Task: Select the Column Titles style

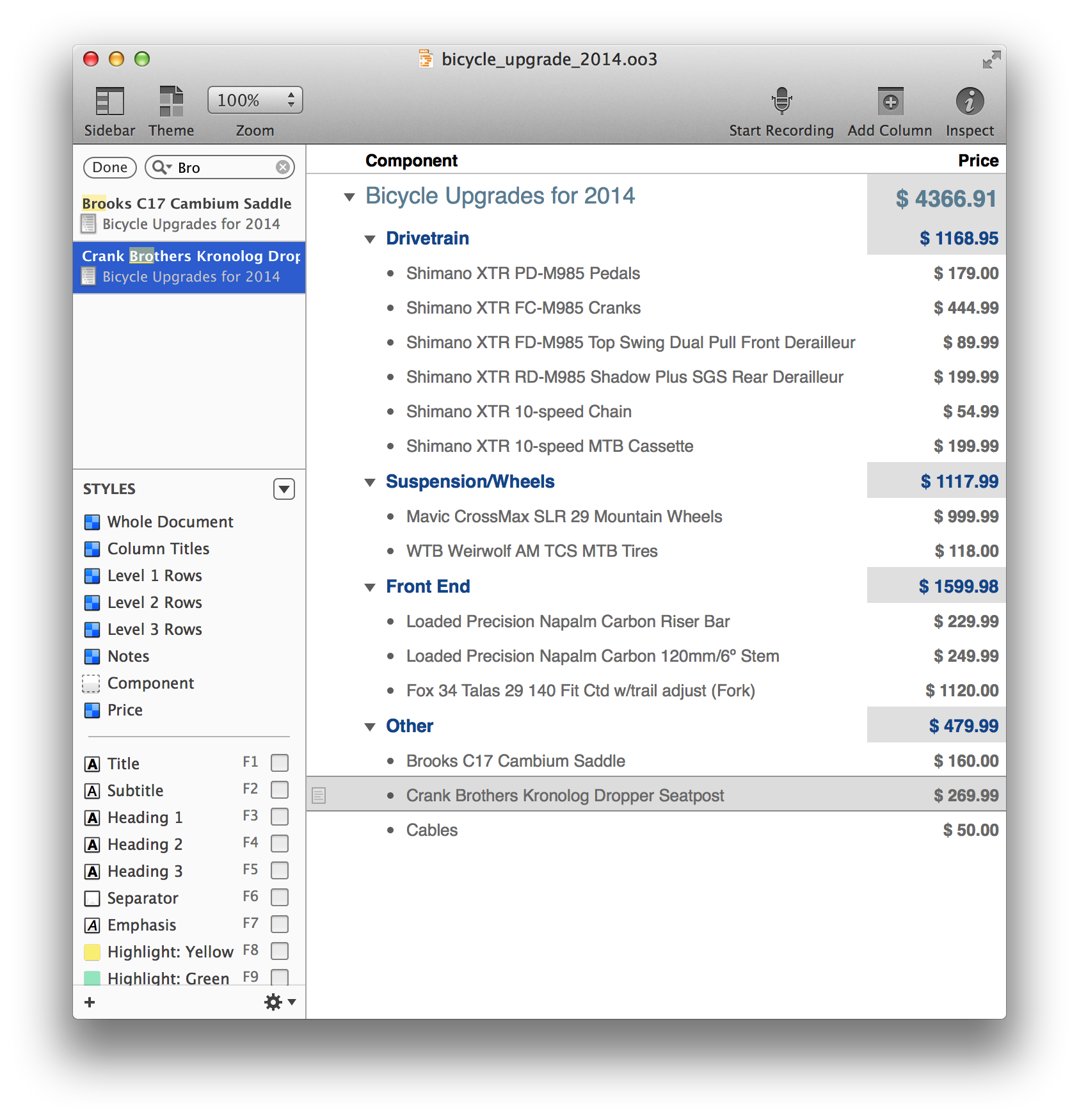Action: (158, 549)
